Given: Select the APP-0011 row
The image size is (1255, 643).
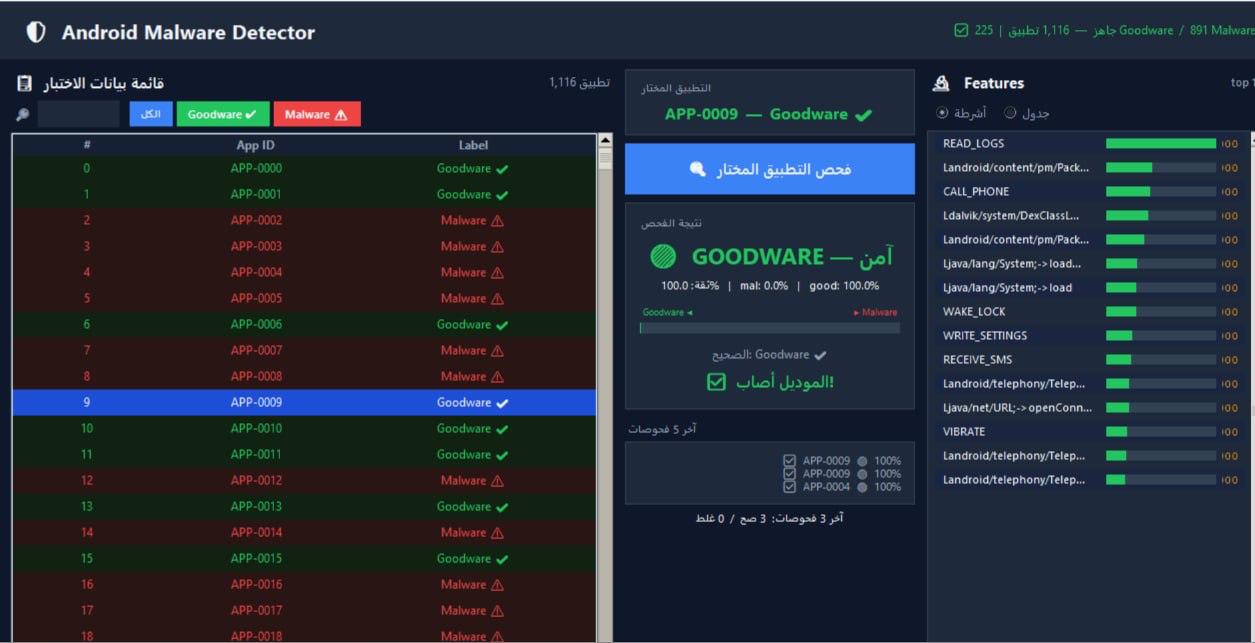Looking at the screenshot, I should tap(304, 455).
